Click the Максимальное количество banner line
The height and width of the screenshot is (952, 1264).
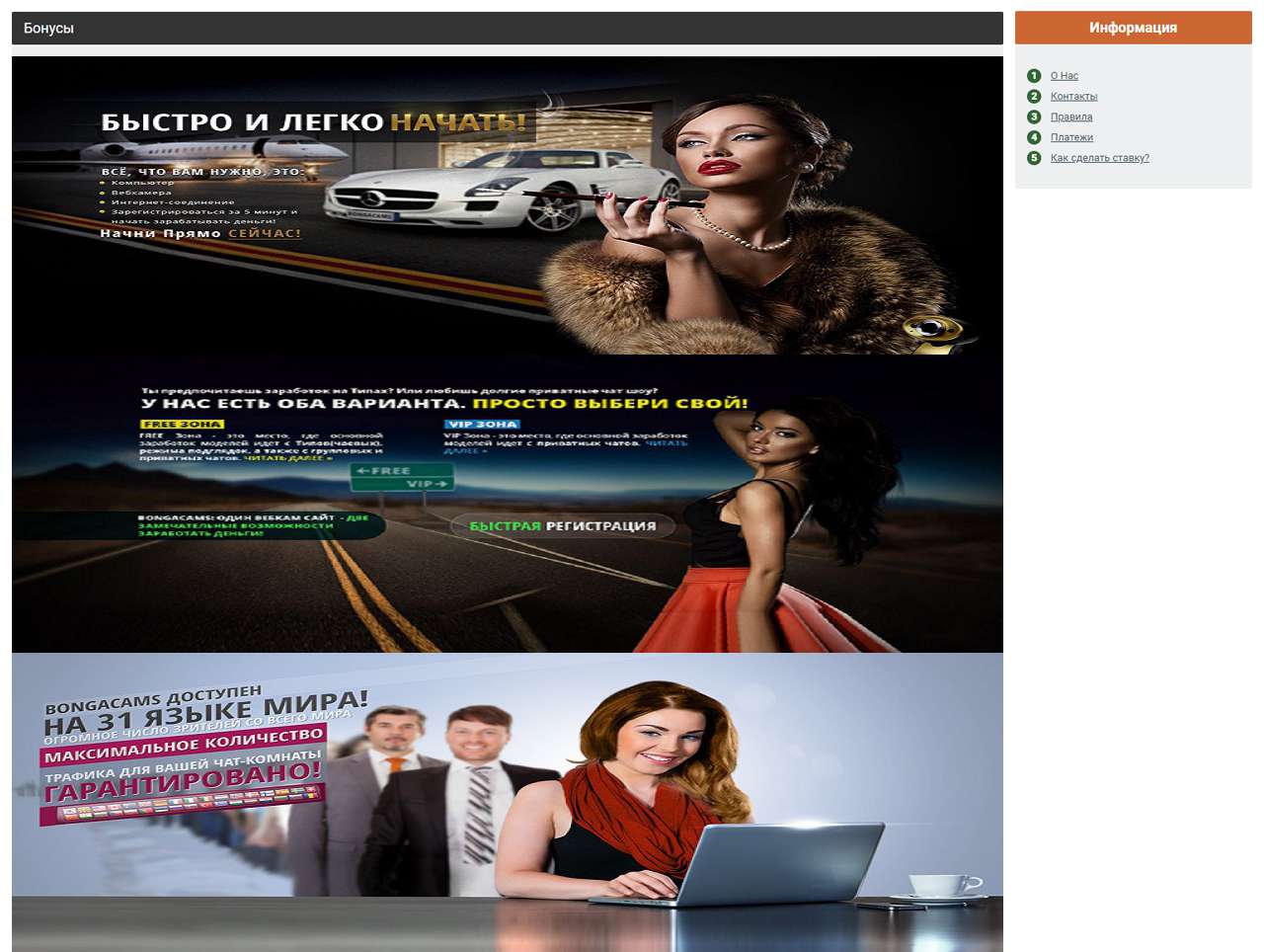tap(184, 746)
